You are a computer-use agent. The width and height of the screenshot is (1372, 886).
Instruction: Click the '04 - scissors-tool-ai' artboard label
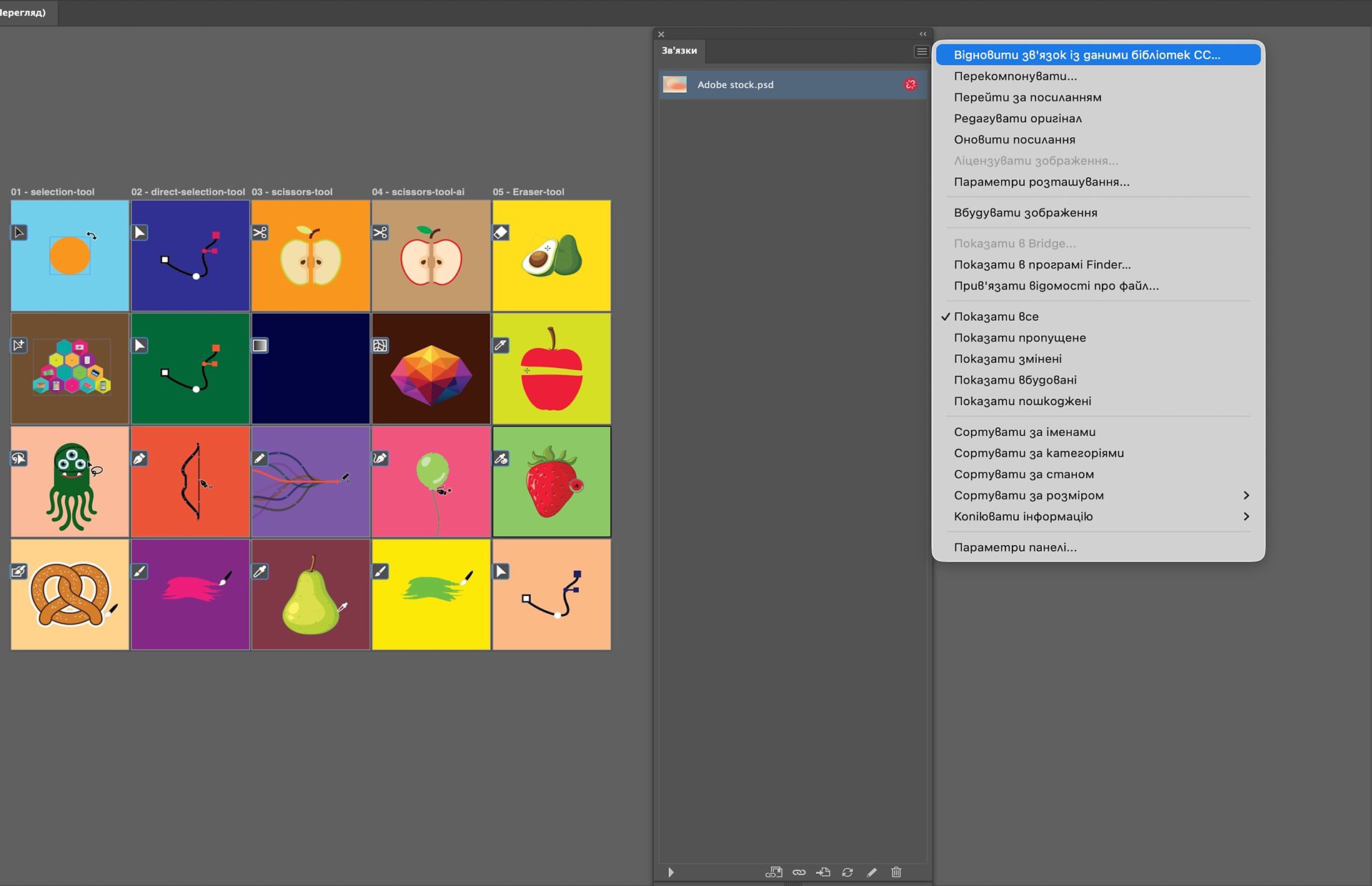pyautogui.click(x=418, y=192)
